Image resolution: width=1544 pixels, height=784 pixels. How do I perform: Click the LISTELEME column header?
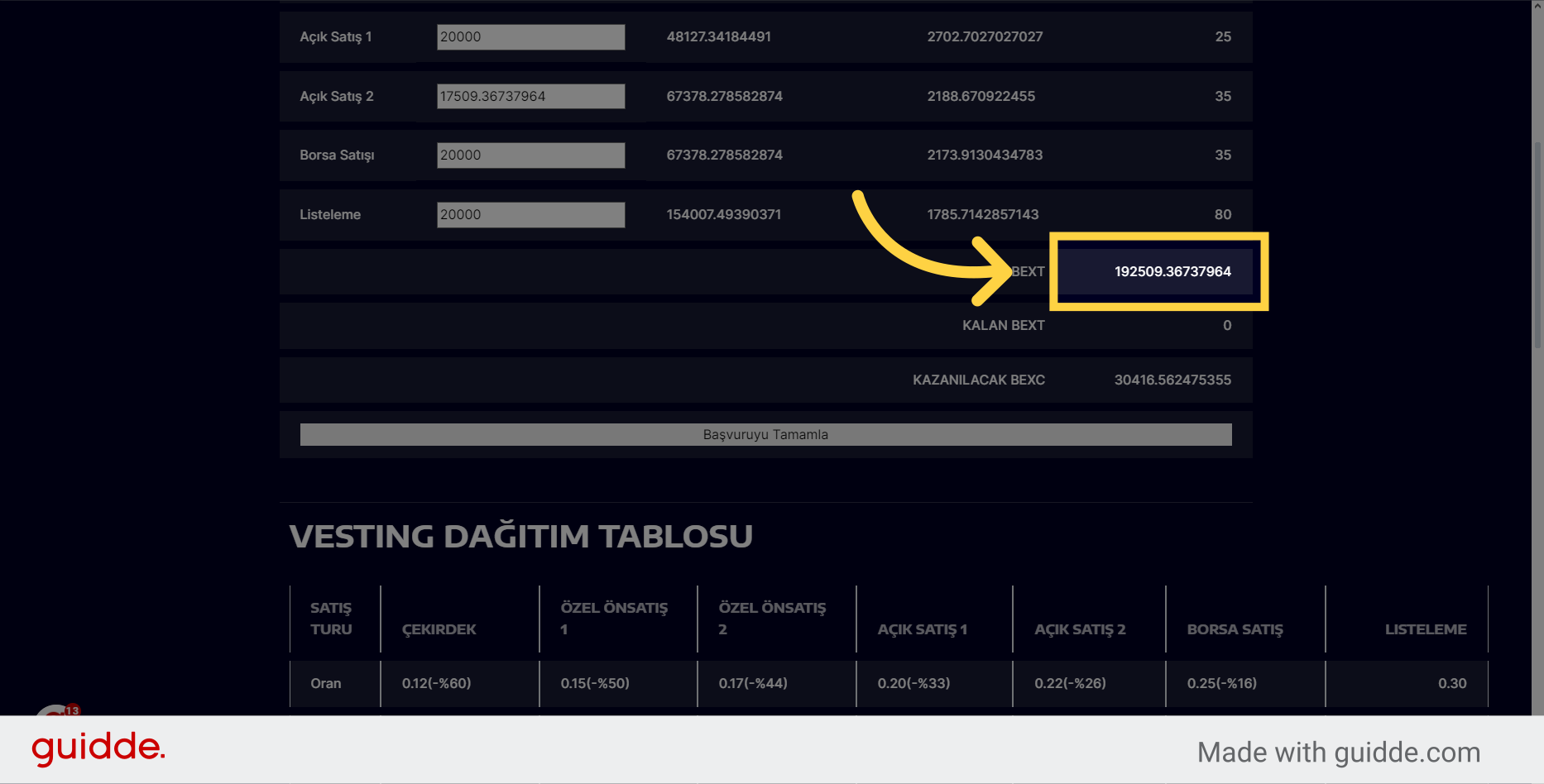pyautogui.click(x=1426, y=629)
